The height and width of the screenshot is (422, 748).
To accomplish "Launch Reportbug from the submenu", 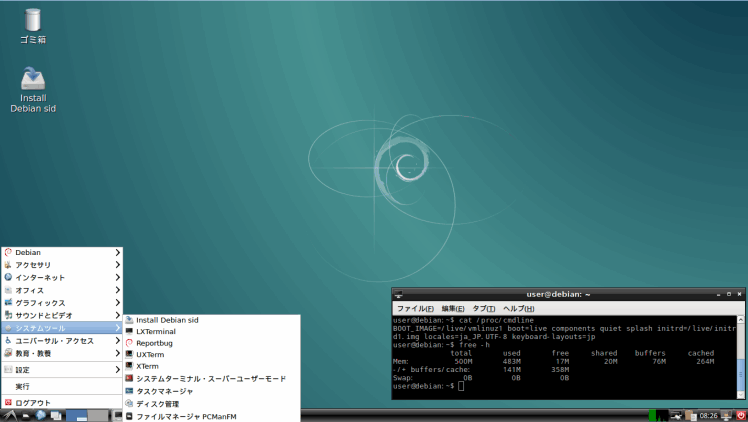I will pos(212,343).
